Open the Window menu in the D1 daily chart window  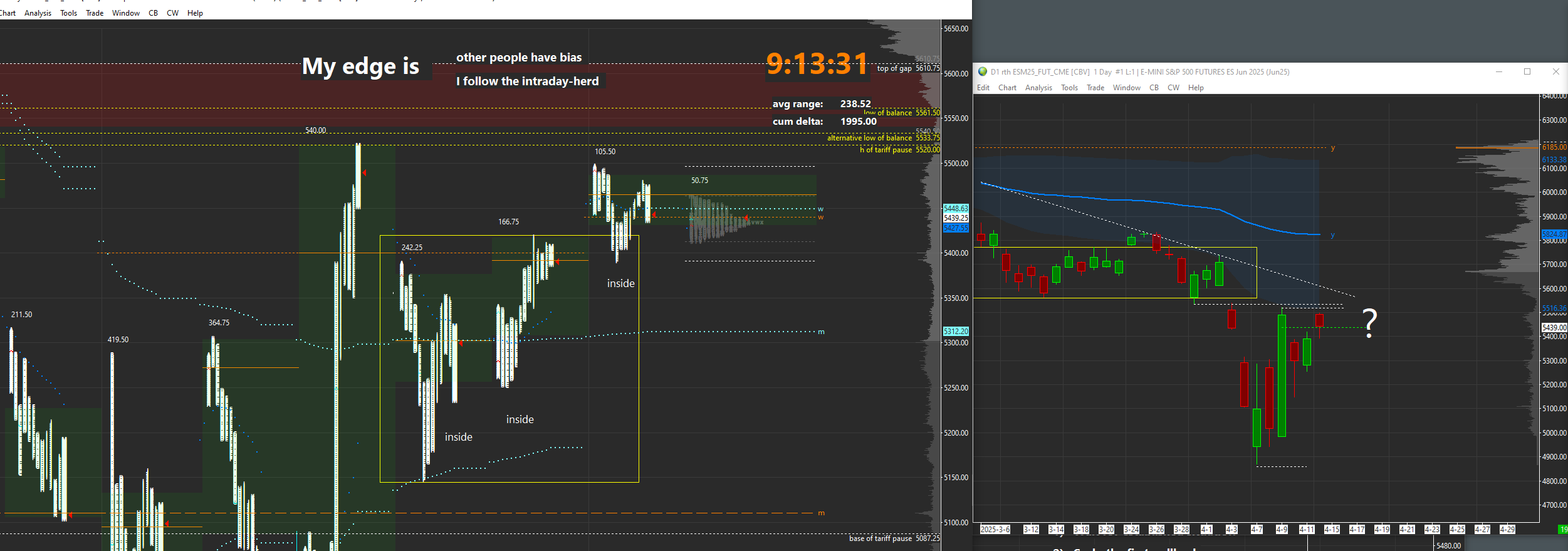coord(1127,88)
